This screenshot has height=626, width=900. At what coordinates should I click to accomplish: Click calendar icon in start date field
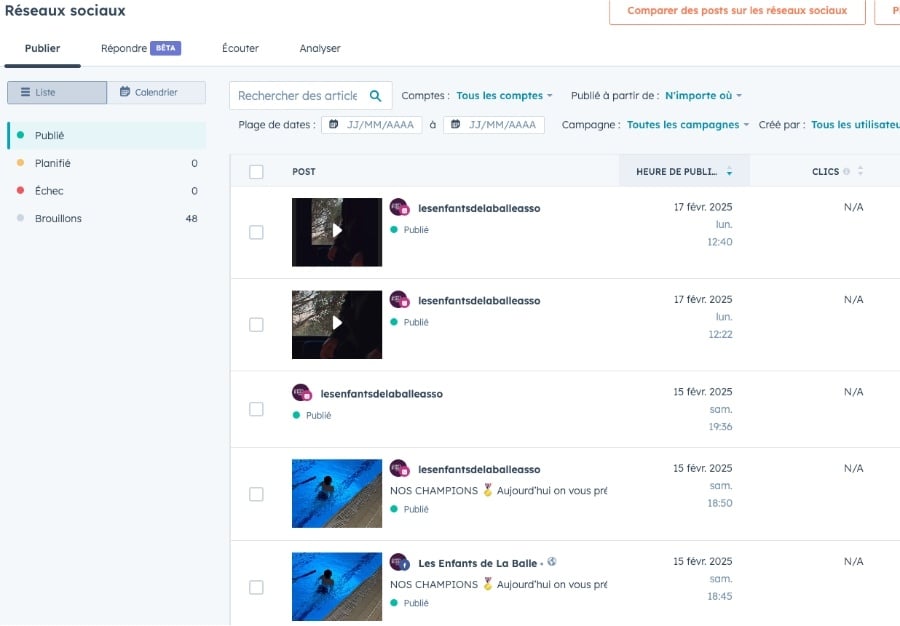coord(333,124)
